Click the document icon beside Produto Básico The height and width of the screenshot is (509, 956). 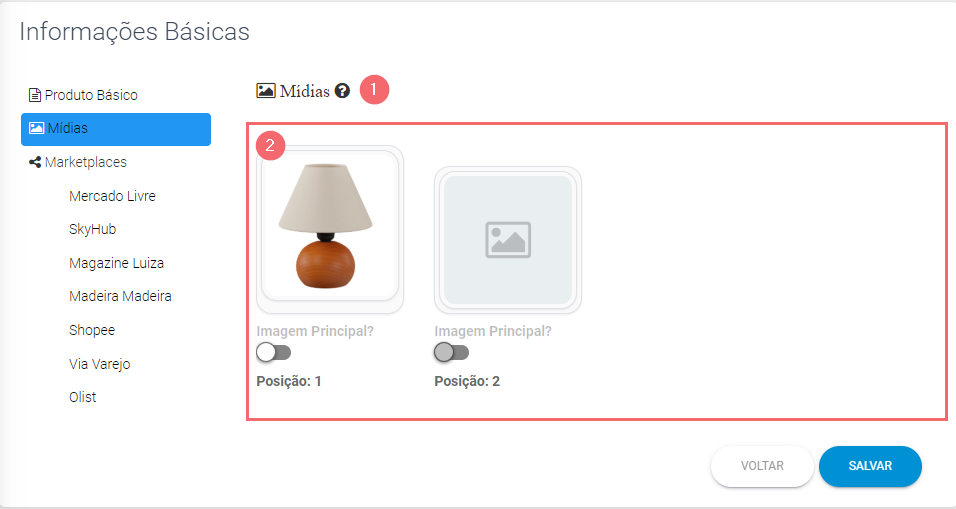(x=35, y=95)
